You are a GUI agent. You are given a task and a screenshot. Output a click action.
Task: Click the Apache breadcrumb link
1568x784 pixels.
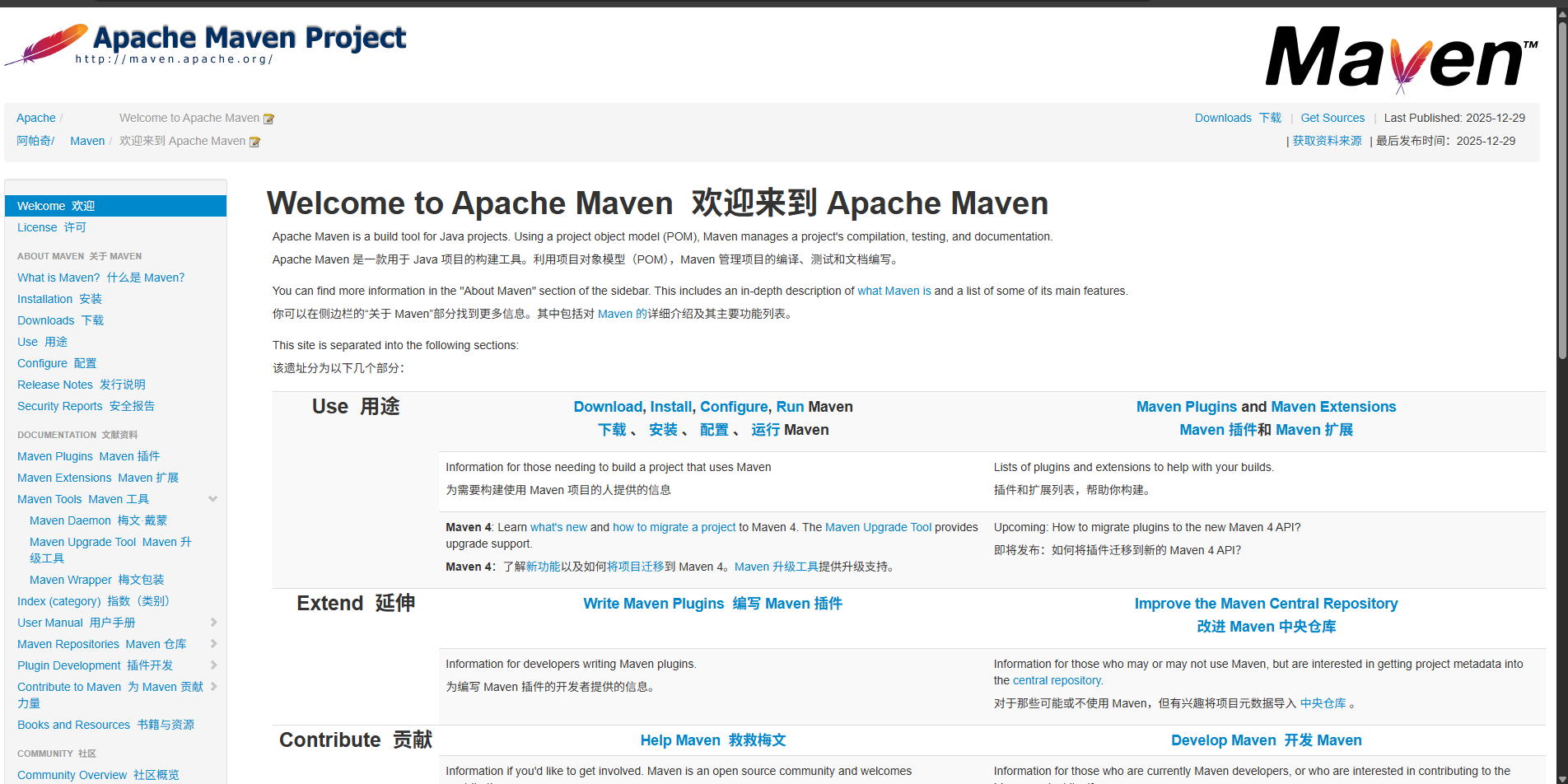(x=36, y=118)
